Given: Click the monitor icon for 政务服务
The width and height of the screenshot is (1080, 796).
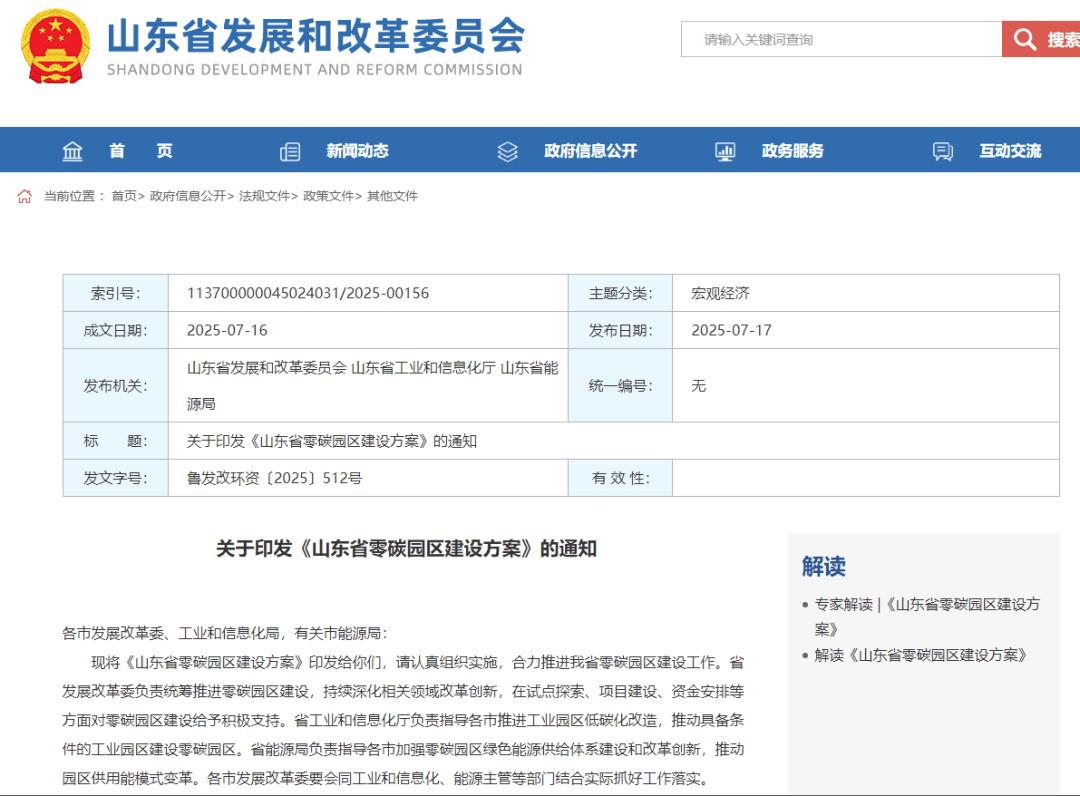Looking at the screenshot, I should tap(725, 152).
